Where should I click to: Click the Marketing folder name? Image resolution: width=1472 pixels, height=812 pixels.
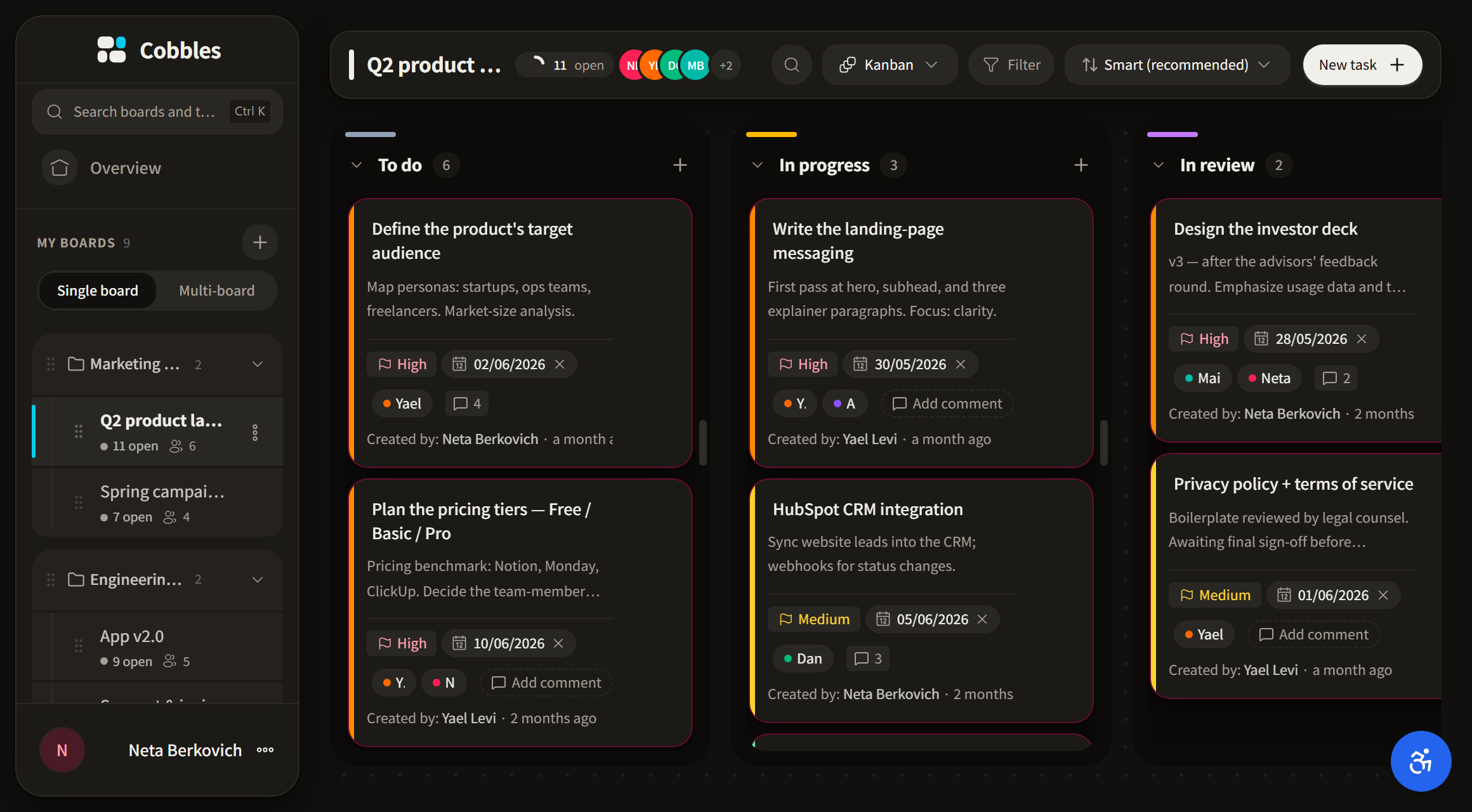[135, 363]
